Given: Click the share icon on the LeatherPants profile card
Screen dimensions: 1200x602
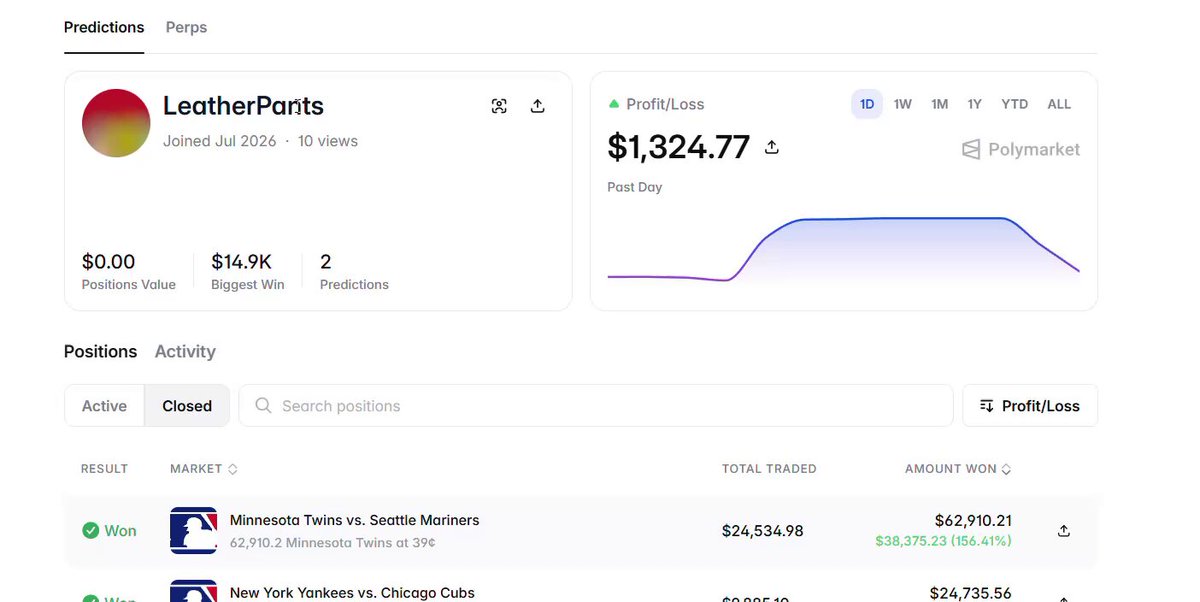Looking at the screenshot, I should tap(537, 106).
